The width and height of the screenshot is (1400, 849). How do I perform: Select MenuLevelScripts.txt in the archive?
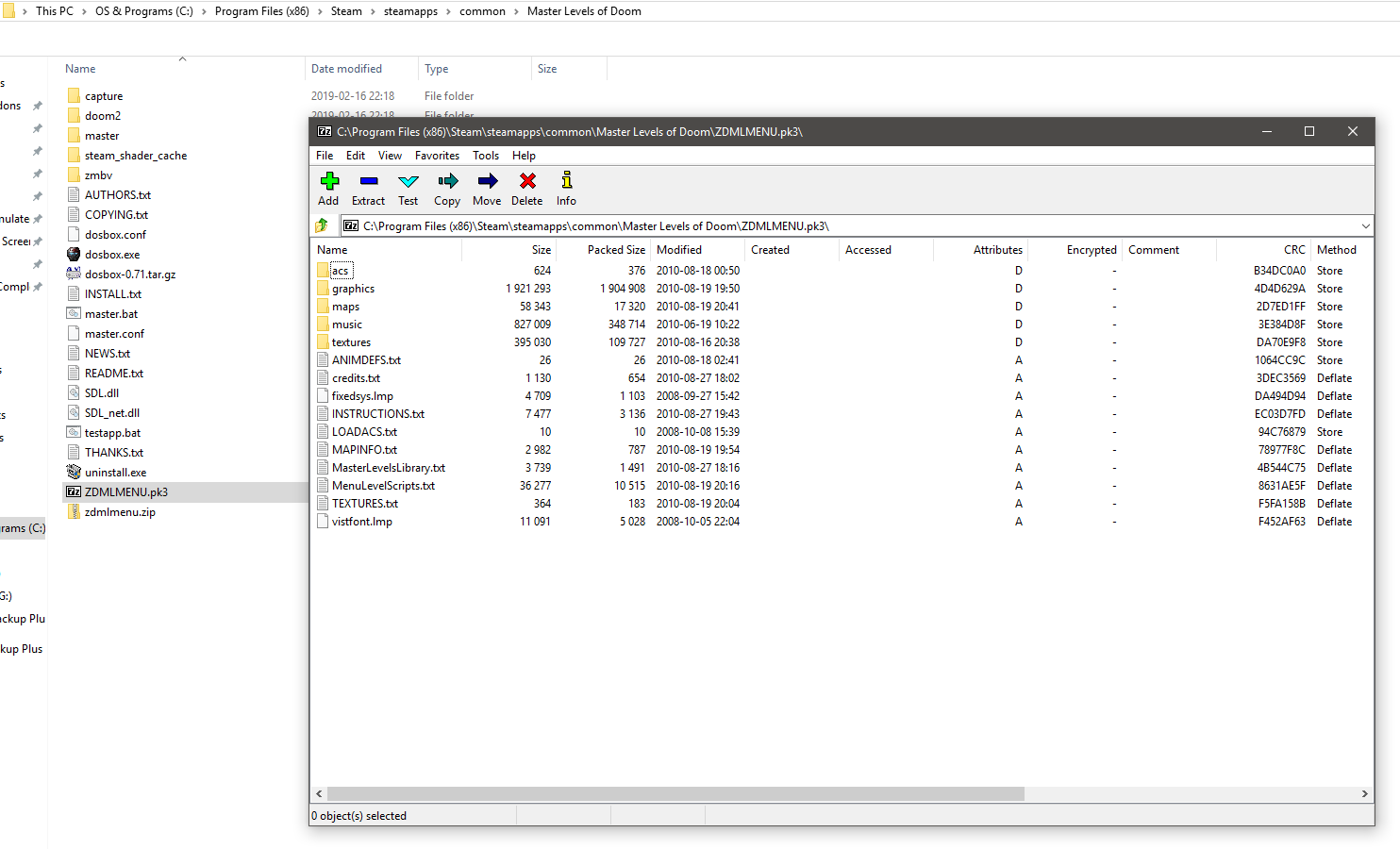pos(383,486)
